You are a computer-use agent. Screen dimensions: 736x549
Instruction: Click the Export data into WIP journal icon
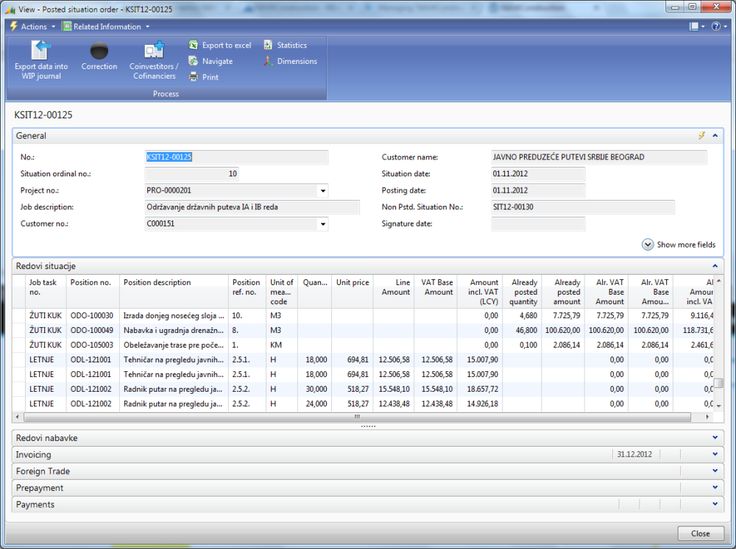click(x=40, y=50)
